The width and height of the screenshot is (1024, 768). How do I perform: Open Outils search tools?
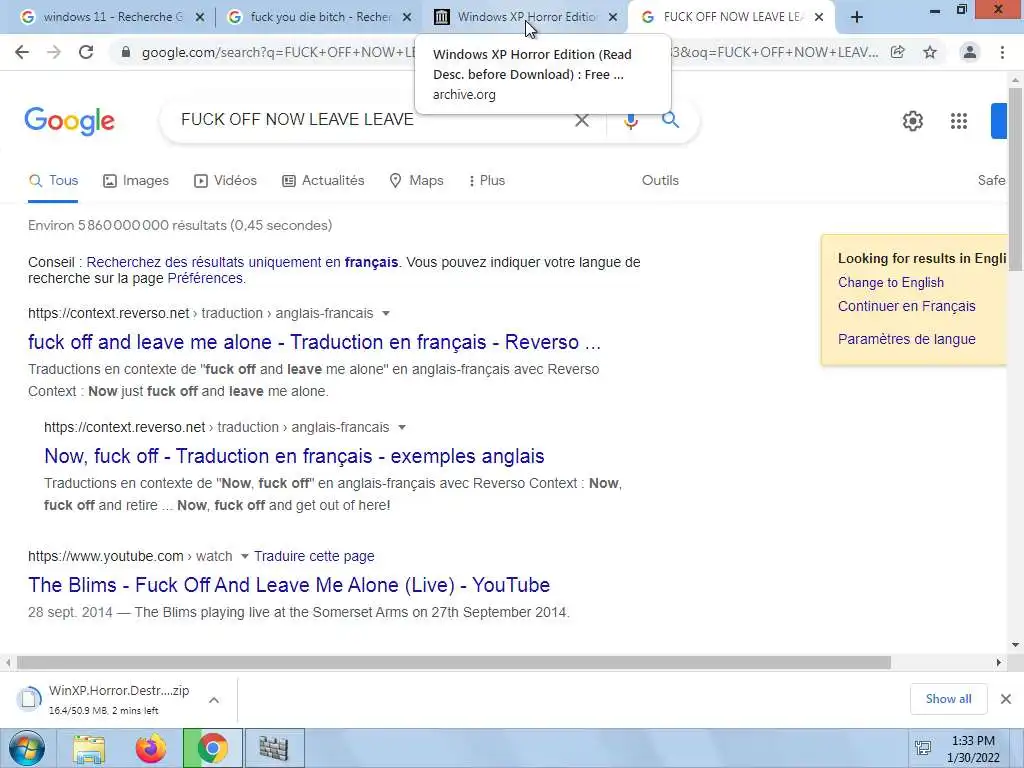pyautogui.click(x=660, y=181)
